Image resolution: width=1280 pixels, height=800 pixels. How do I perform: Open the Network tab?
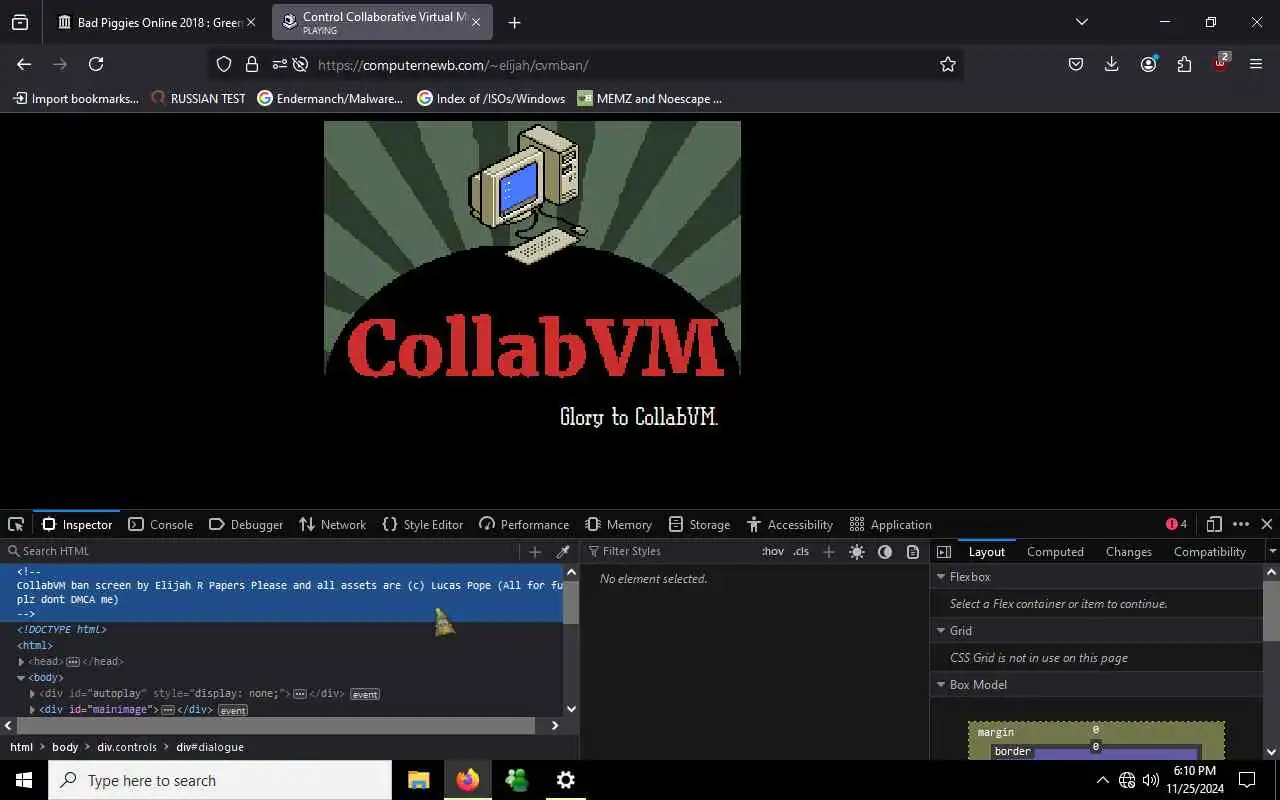(333, 524)
